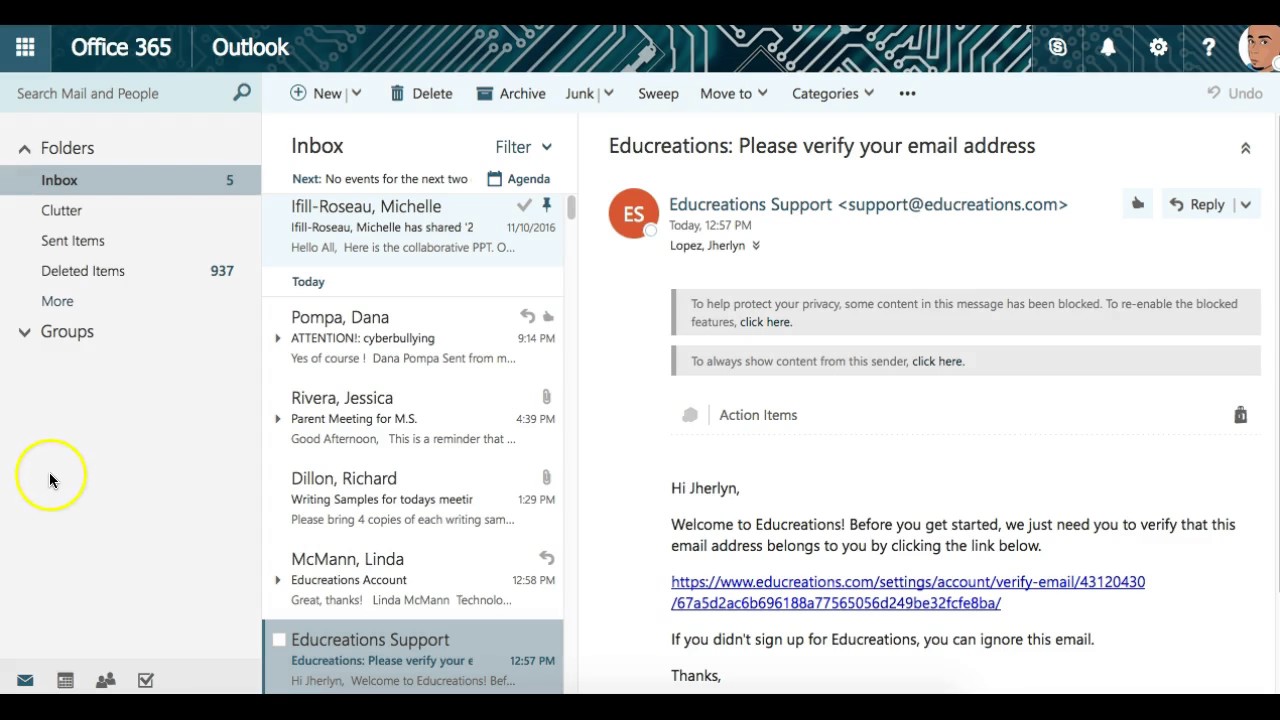Open the New dropdown arrow
This screenshot has height=720, width=1280.
(356, 93)
